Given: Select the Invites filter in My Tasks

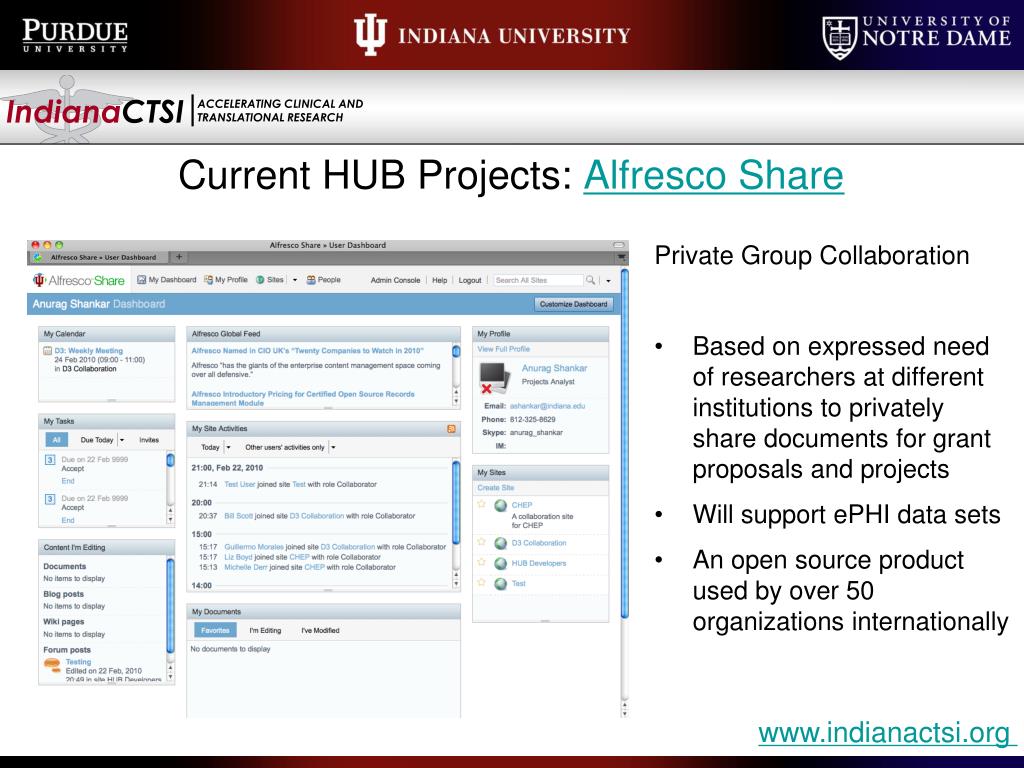Looking at the screenshot, I should click(x=149, y=440).
